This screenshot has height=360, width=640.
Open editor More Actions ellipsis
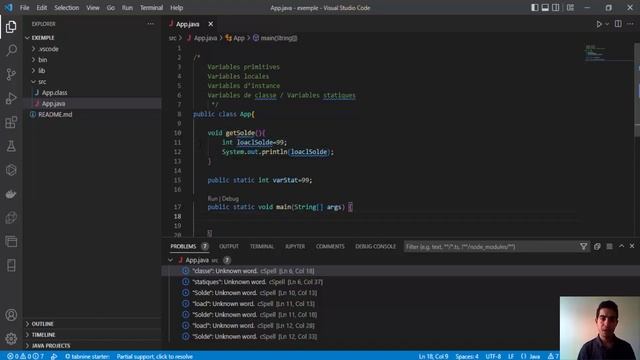[630, 24]
